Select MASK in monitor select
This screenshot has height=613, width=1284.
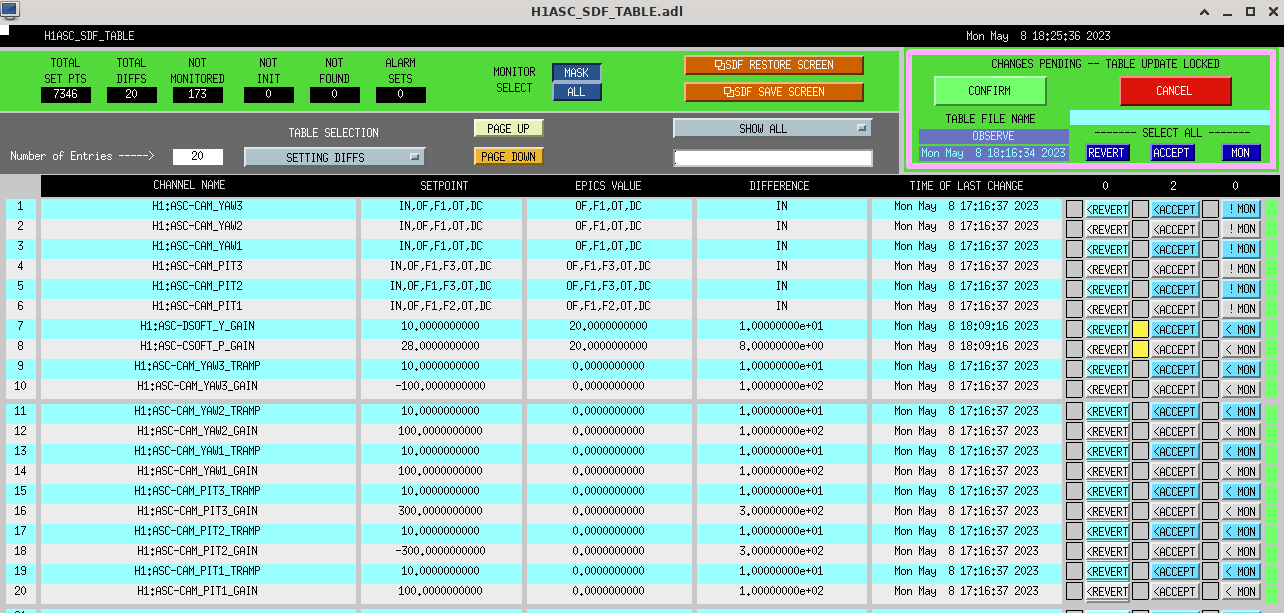click(577, 73)
